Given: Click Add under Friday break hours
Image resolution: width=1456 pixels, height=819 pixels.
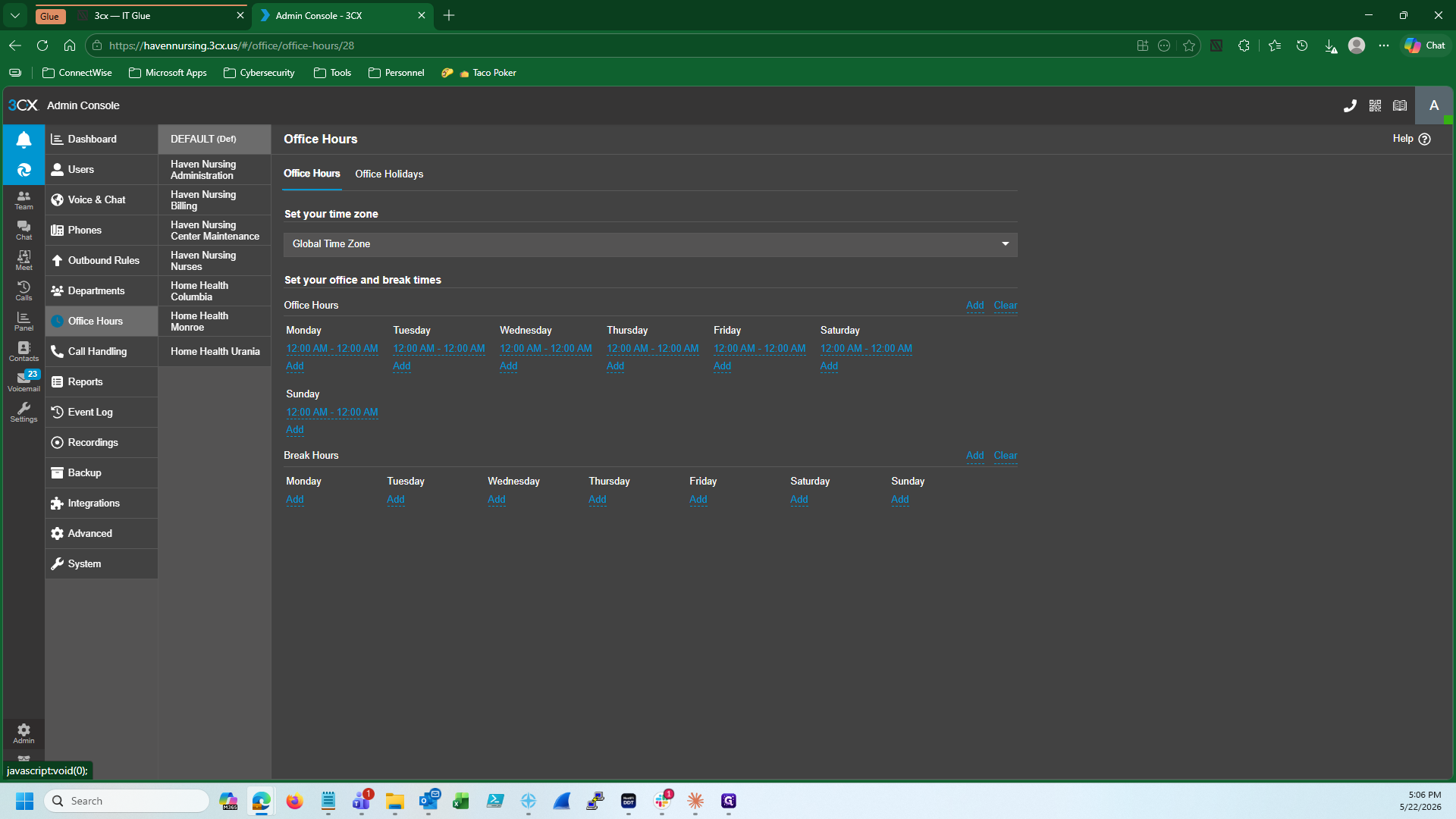Looking at the screenshot, I should pyautogui.click(x=698, y=500).
